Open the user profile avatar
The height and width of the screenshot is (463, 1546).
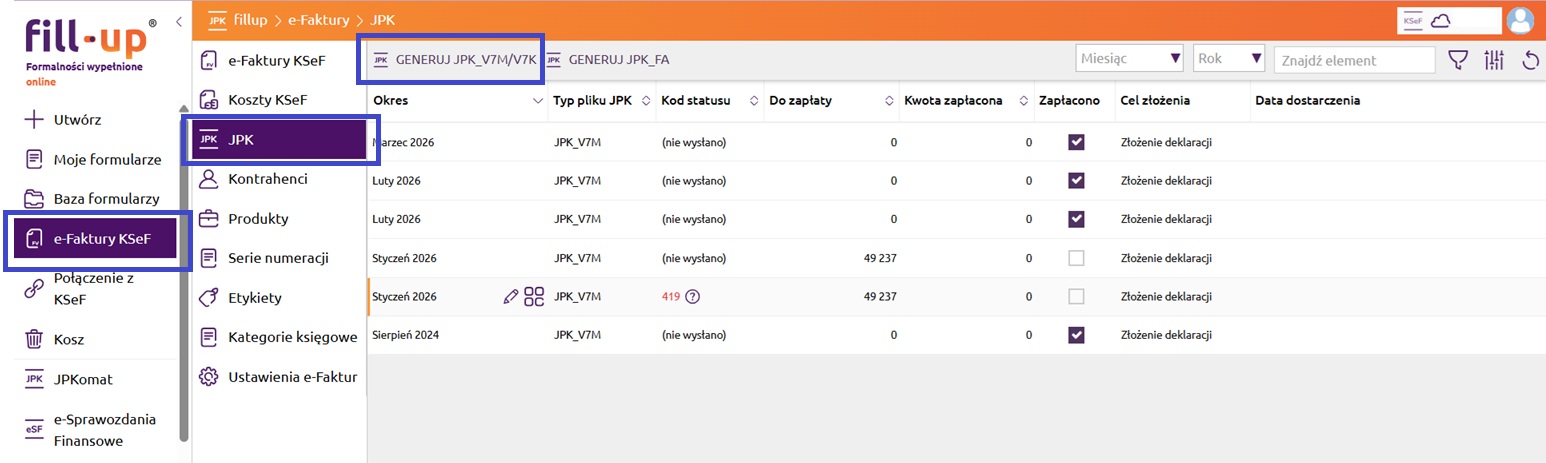tap(1520, 21)
